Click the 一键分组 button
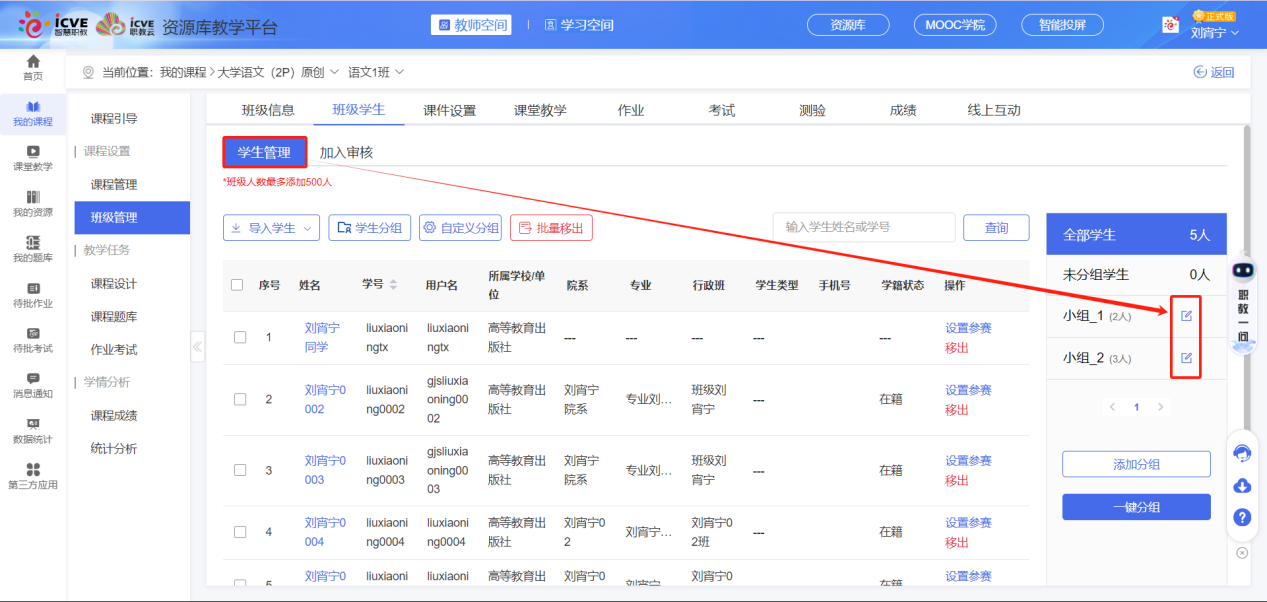The height and width of the screenshot is (602, 1267). coord(1136,507)
